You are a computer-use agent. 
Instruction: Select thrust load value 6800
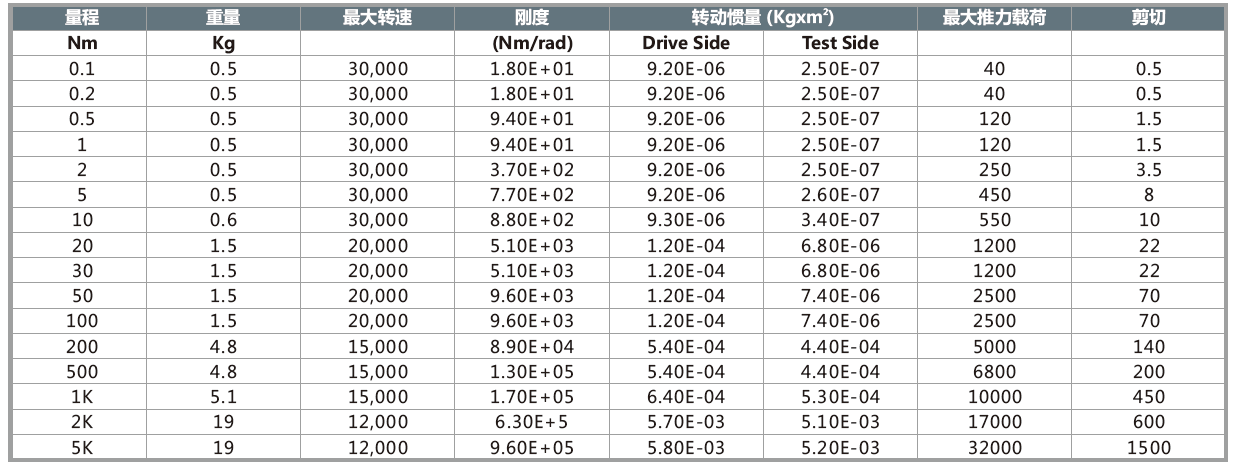(994, 372)
